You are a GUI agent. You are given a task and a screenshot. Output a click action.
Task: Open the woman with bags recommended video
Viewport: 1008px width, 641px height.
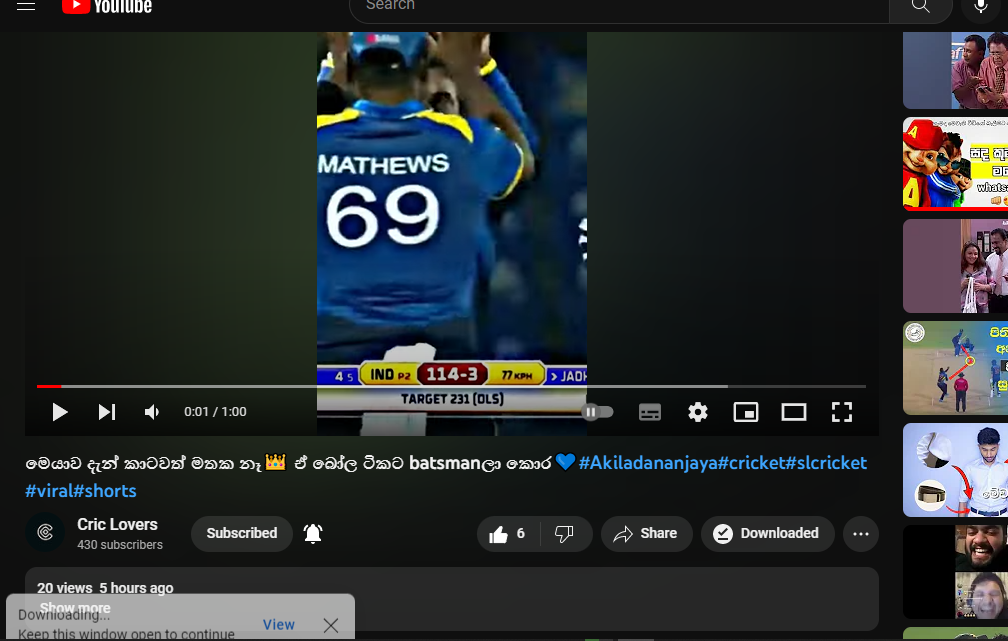pos(955,266)
